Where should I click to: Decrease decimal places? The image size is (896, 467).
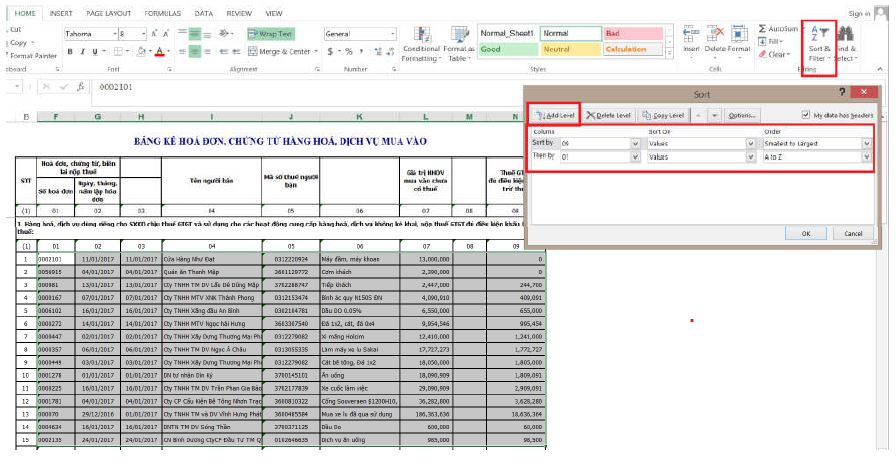coord(390,51)
